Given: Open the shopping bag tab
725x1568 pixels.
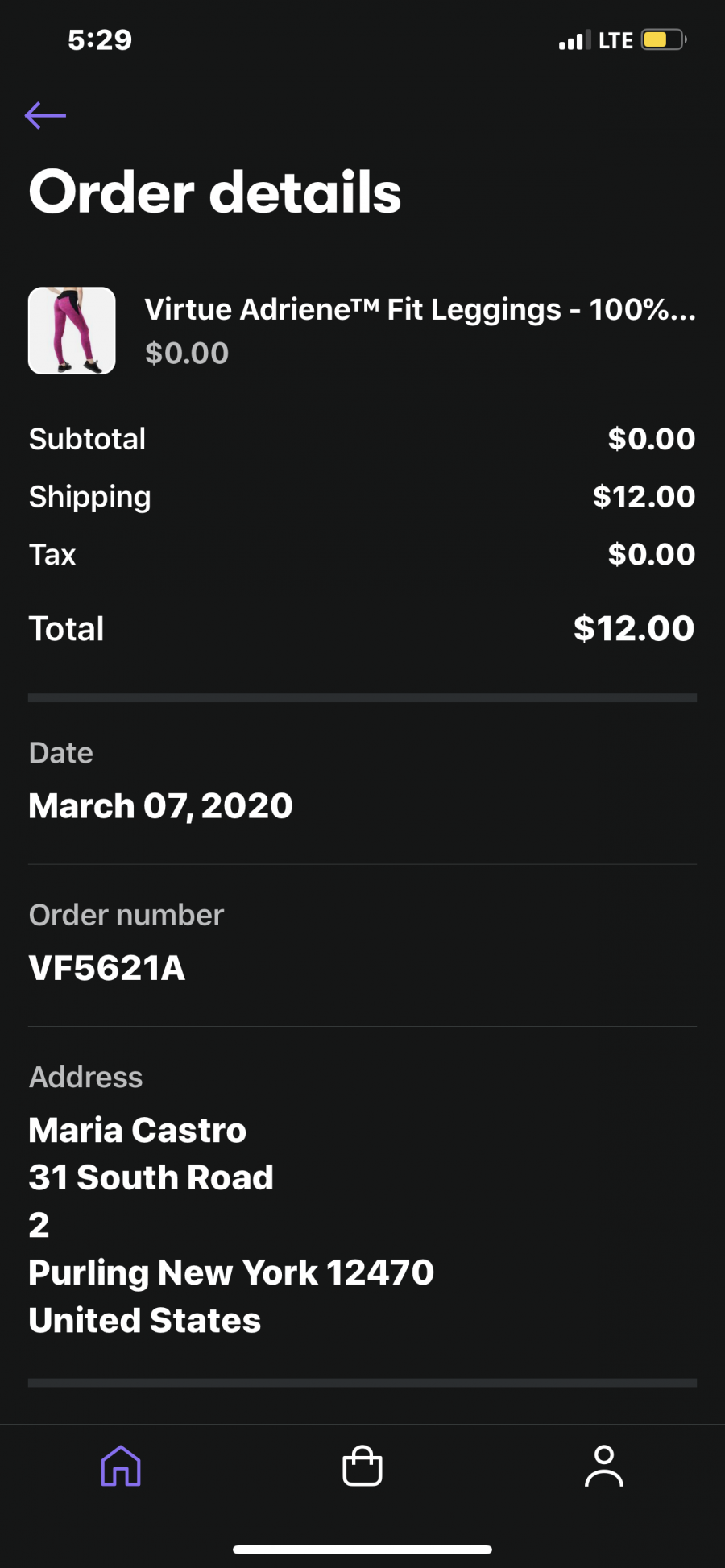Looking at the screenshot, I should click(x=362, y=1465).
